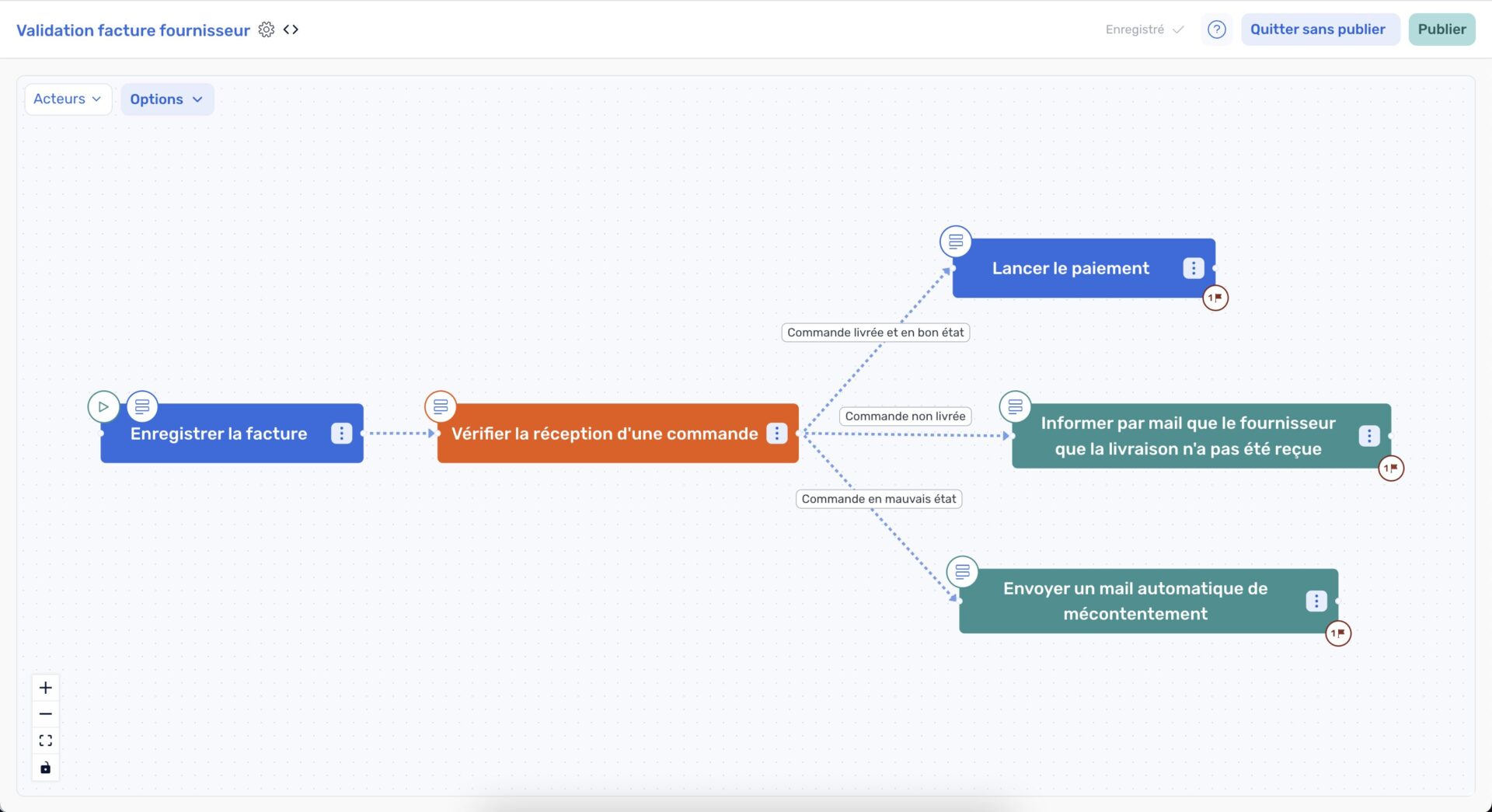The height and width of the screenshot is (812, 1492).
Task: Fit workflow to view icon
Action: pyautogui.click(x=46, y=741)
